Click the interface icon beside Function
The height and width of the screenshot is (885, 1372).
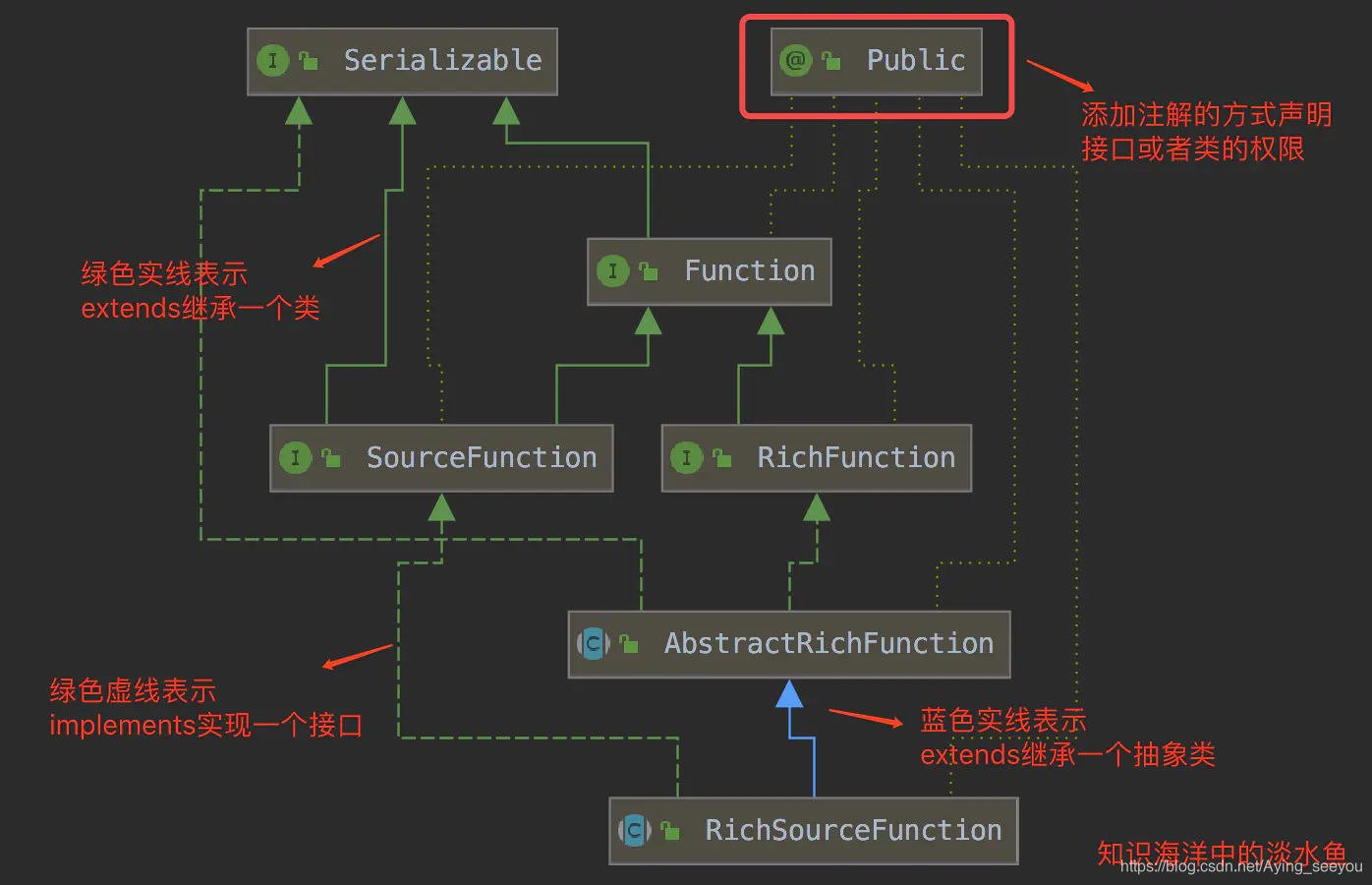[612, 271]
